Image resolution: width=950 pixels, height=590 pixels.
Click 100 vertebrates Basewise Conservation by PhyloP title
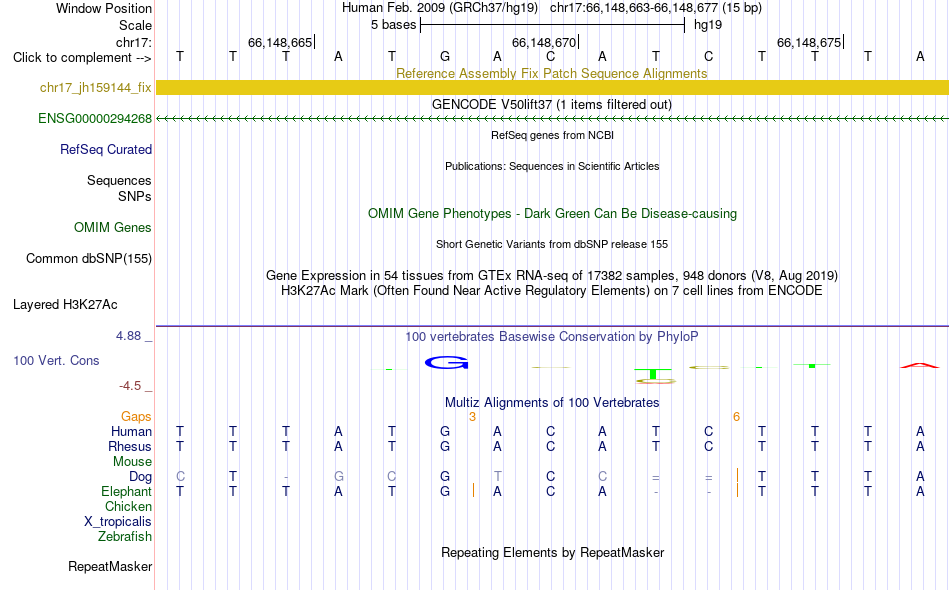[x=552, y=337]
